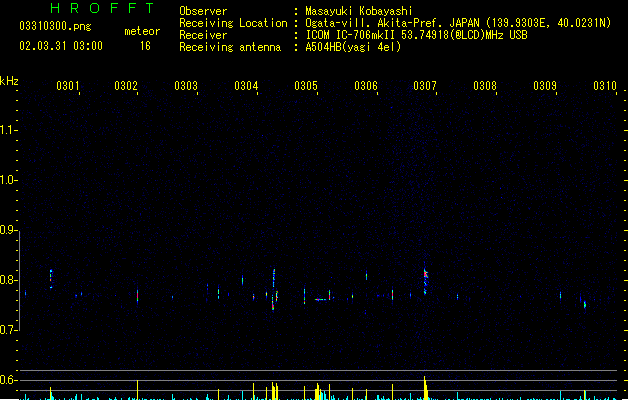629x400 pixels.
Task: Select the filename 03310300.png
Action: (55, 26)
